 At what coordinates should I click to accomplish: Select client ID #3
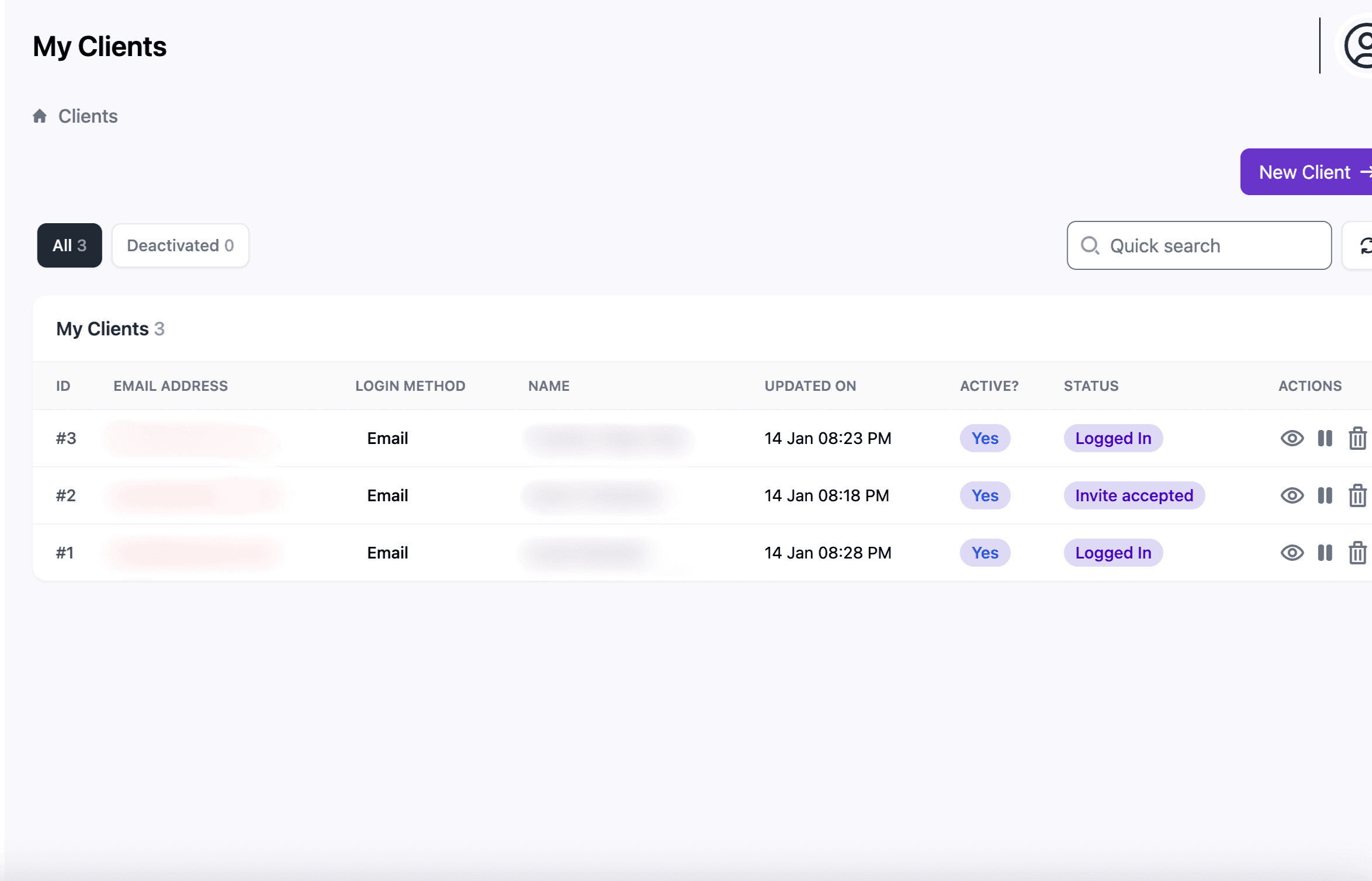(x=66, y=438)
